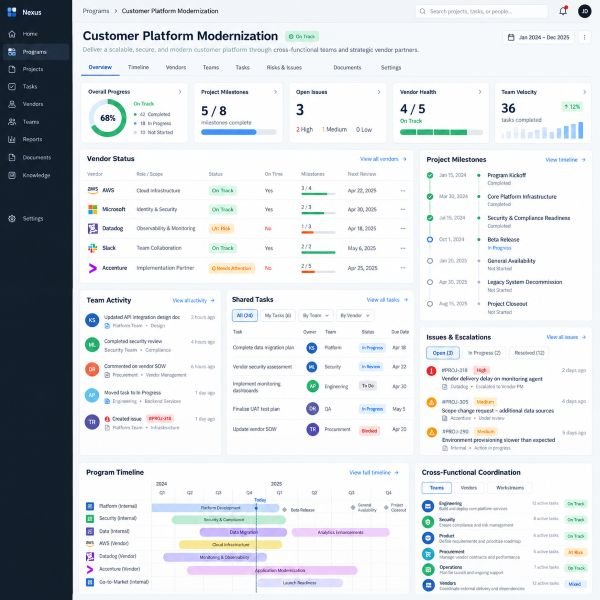Image resolution: width=600 pixels, height=600 pixels.
Task: Click View all vendors link
Action: pos(383,159)
